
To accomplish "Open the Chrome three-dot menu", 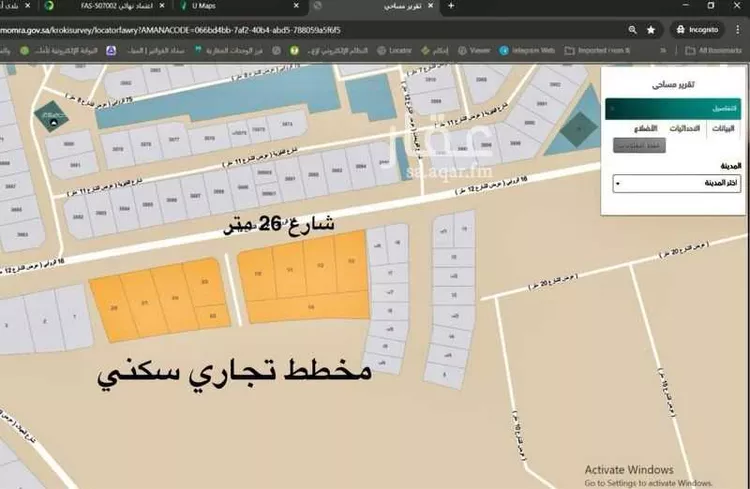I will 738,30.
